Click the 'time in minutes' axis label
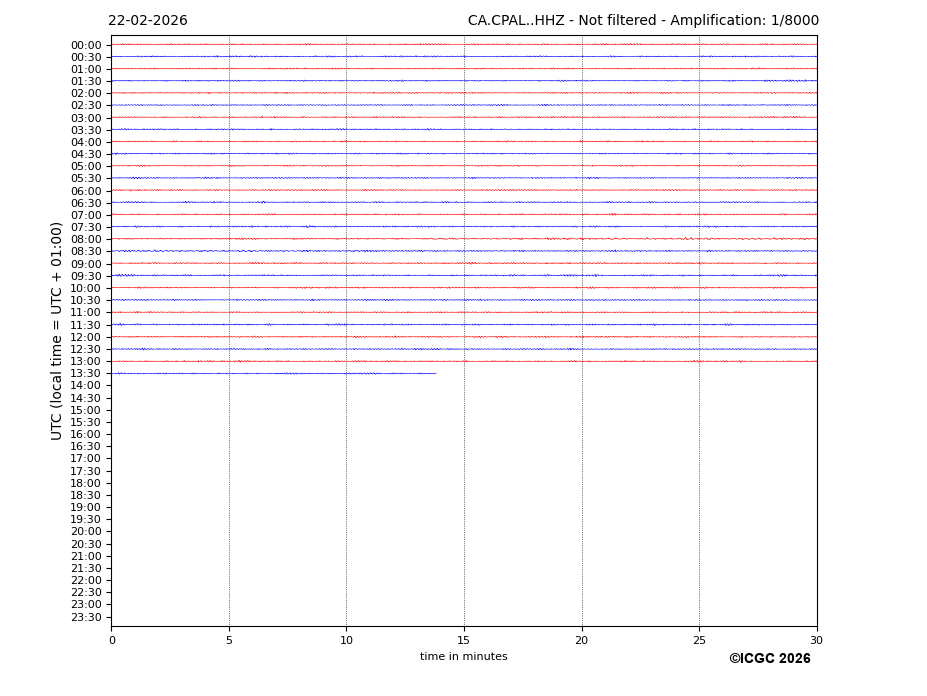927x696 pixels. click(x=463, y=657)
